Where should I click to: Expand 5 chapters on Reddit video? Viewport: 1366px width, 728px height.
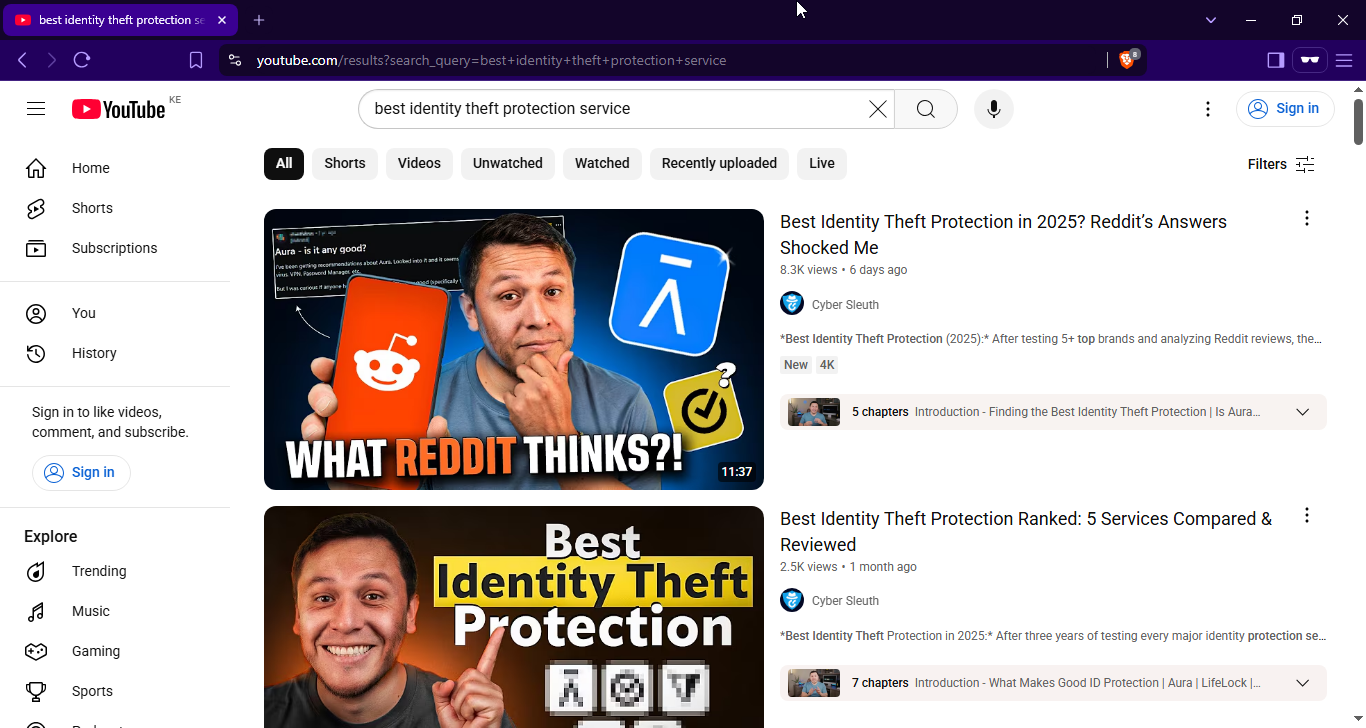pos(1302,412)
